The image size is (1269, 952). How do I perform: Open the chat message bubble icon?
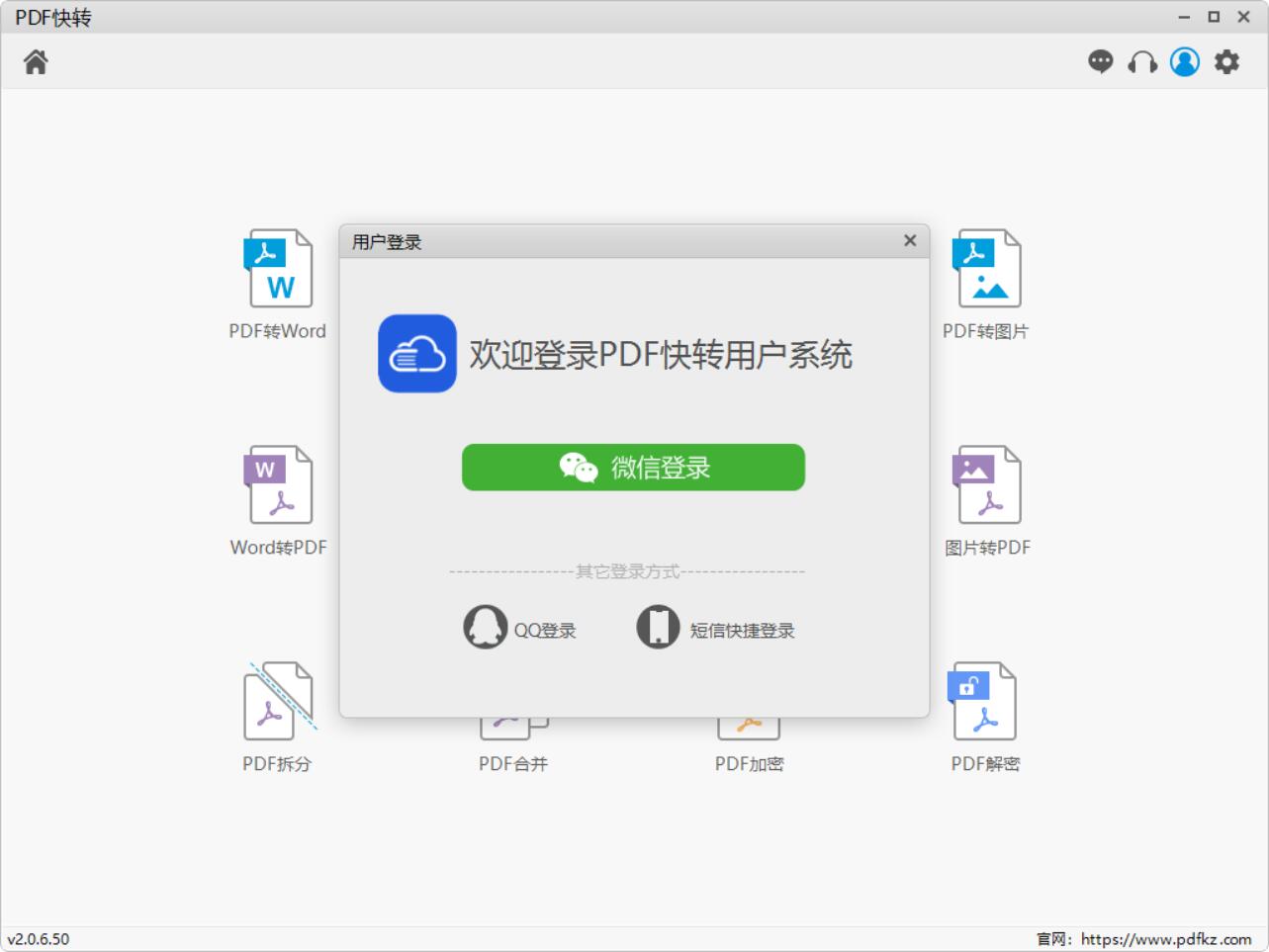[x=1100, y=62]
